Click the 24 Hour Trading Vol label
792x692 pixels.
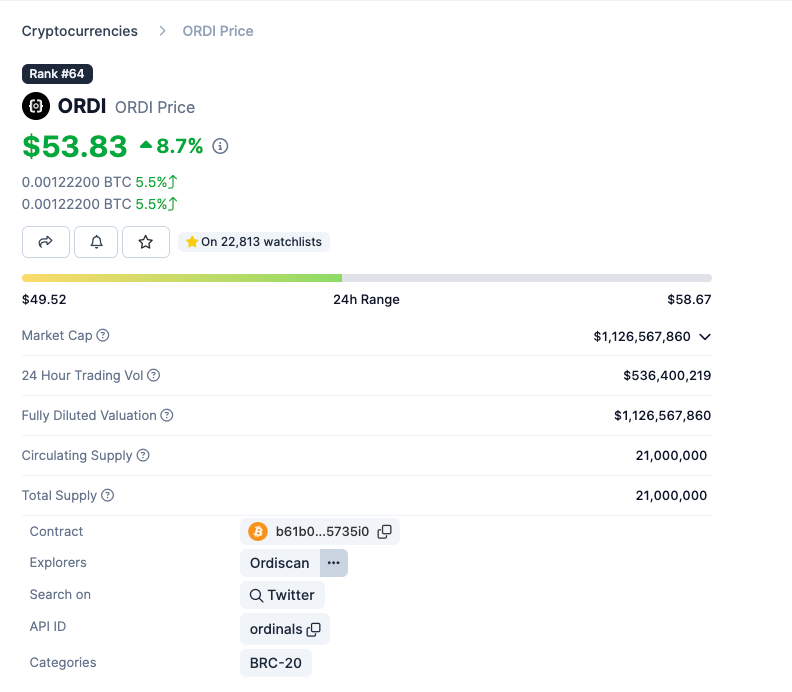point(82,375)
